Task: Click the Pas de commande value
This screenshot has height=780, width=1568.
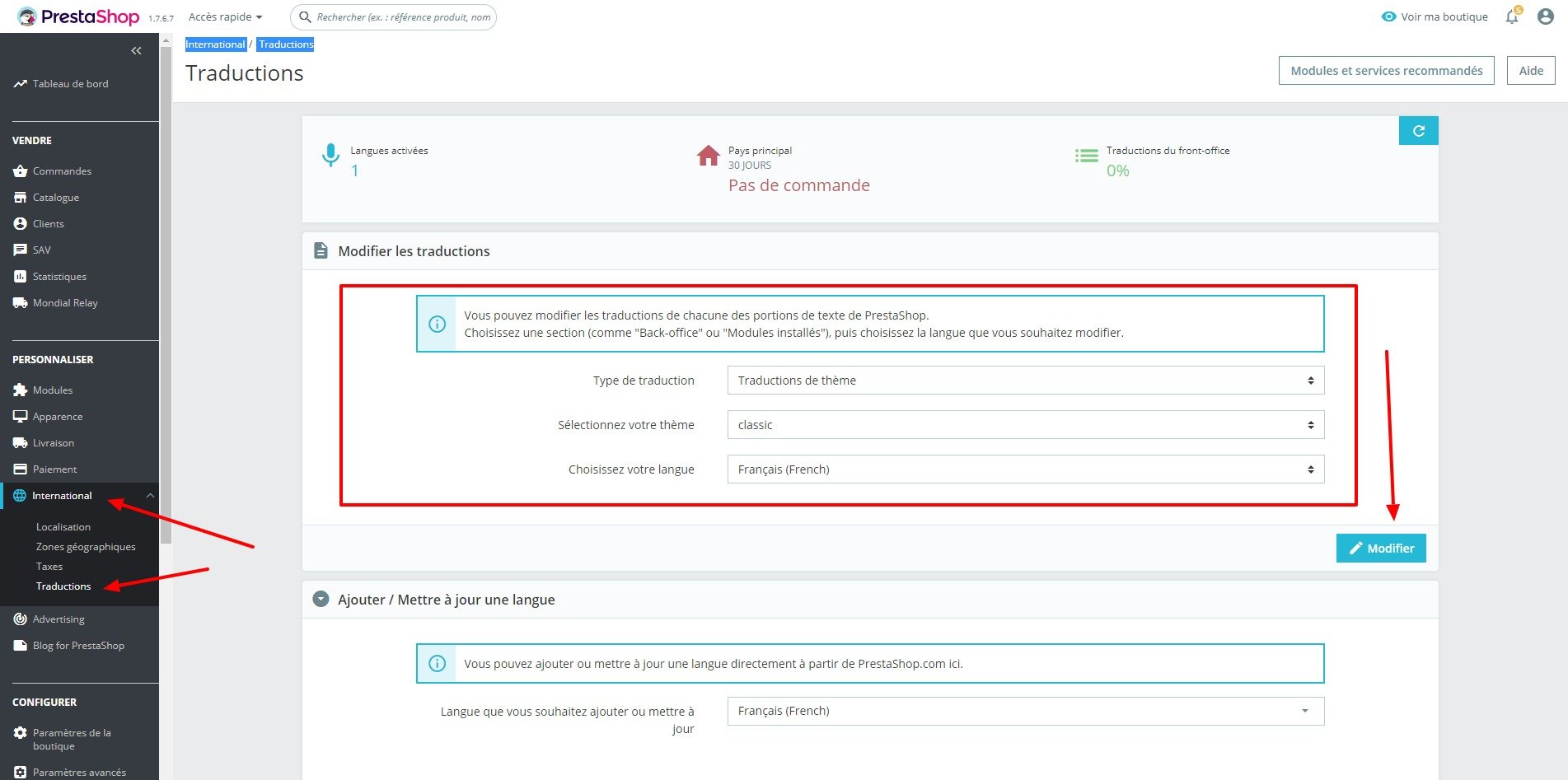Action: (x=799, y=185)
